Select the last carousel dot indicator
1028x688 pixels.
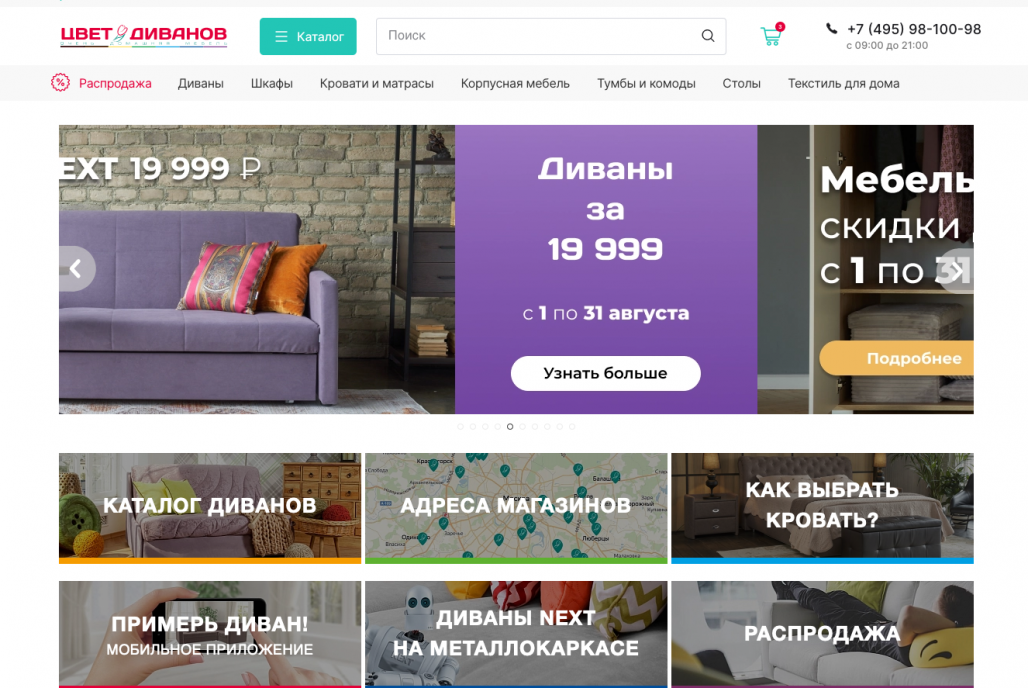click(x=572, y=426)
